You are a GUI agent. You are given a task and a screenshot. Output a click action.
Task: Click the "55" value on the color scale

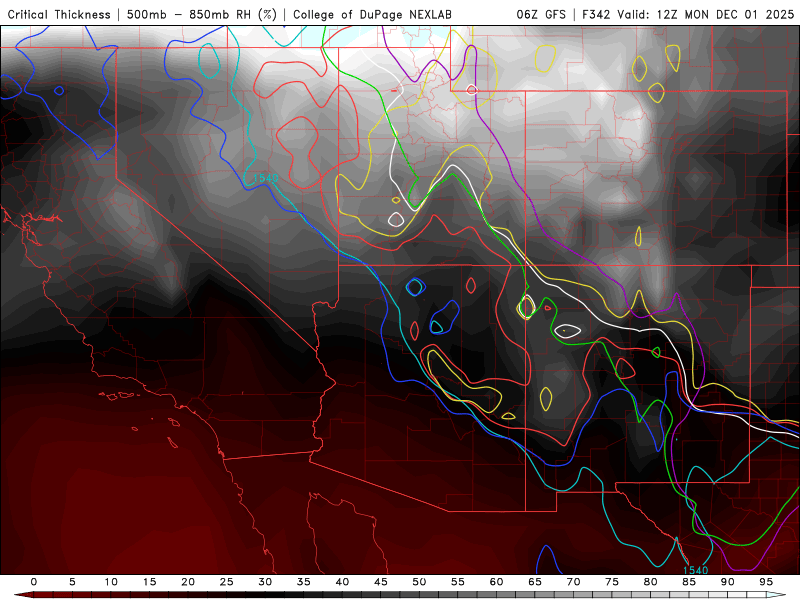[458, 582]
